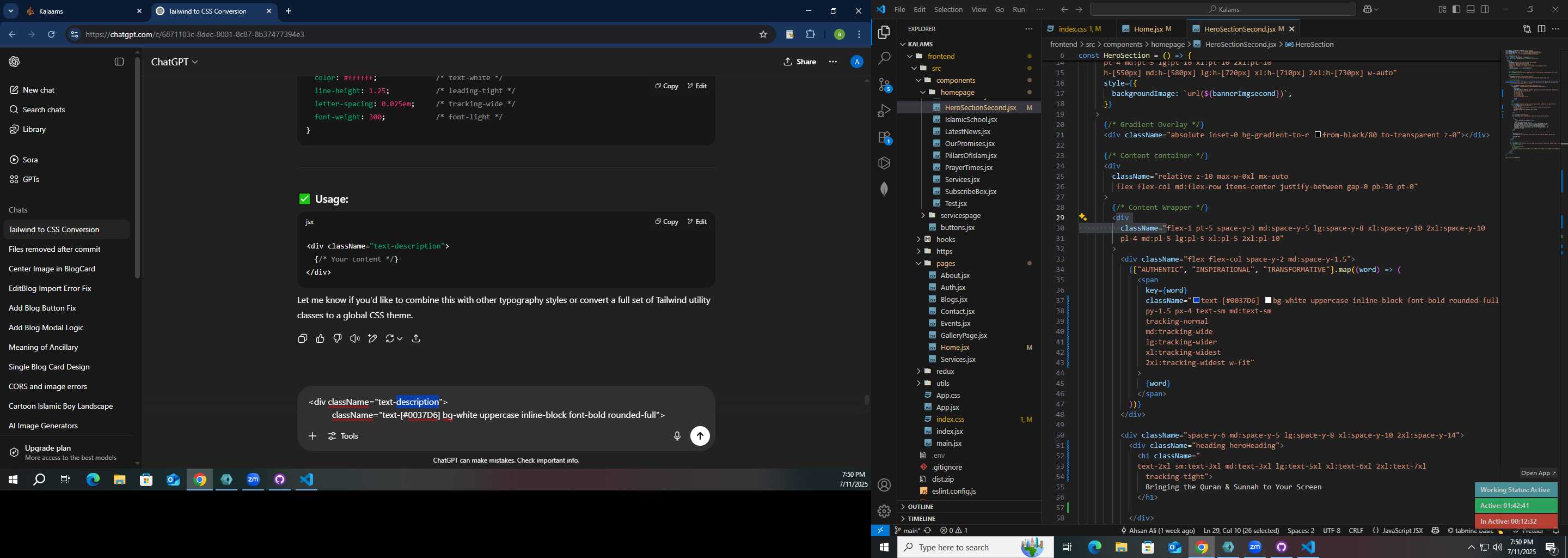Open ChatGPT conversation options ellipsis beside Share
Image resolution: width=1568 pixels, height=558 pixels.
coord(832,62)
